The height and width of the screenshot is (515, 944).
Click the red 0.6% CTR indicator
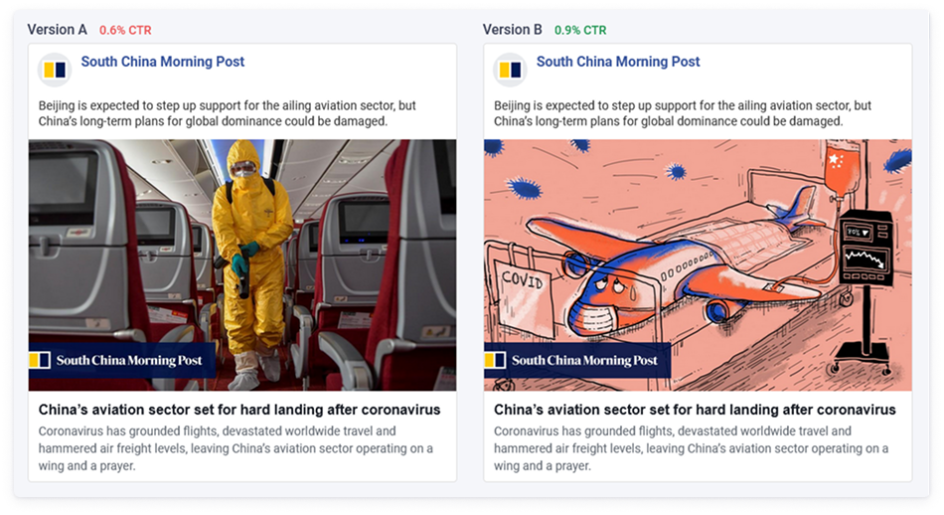pos(125,30)
